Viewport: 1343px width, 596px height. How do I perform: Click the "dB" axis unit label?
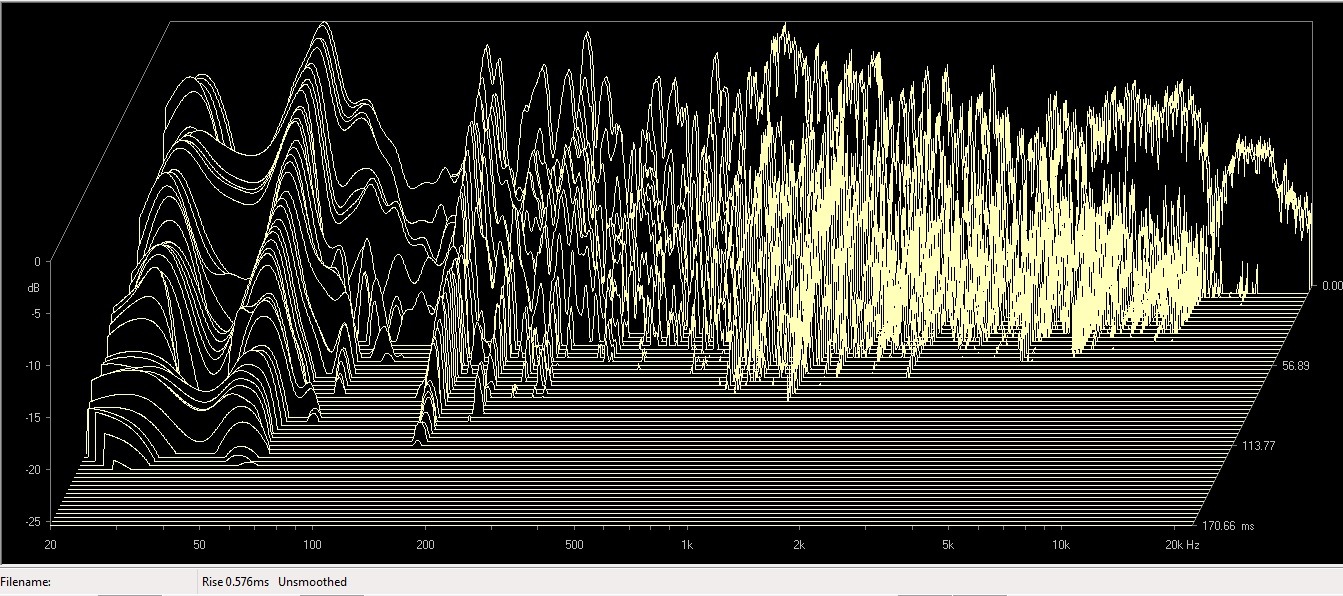click(x=33, y=288)
